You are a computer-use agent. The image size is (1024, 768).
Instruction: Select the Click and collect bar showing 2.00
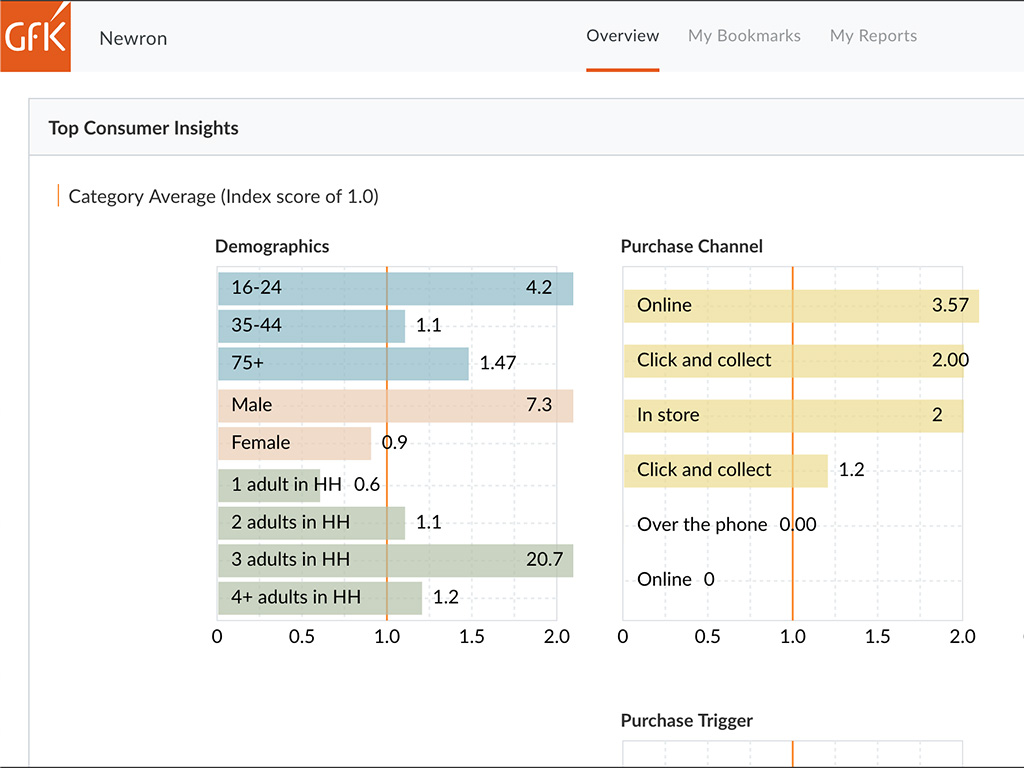(x=790, y=360)
